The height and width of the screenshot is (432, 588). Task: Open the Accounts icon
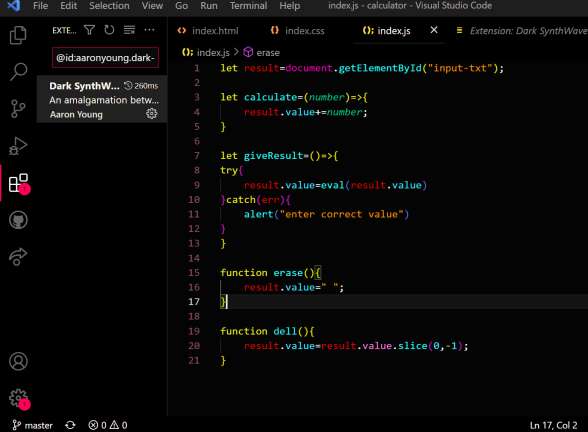pos(18,362)
